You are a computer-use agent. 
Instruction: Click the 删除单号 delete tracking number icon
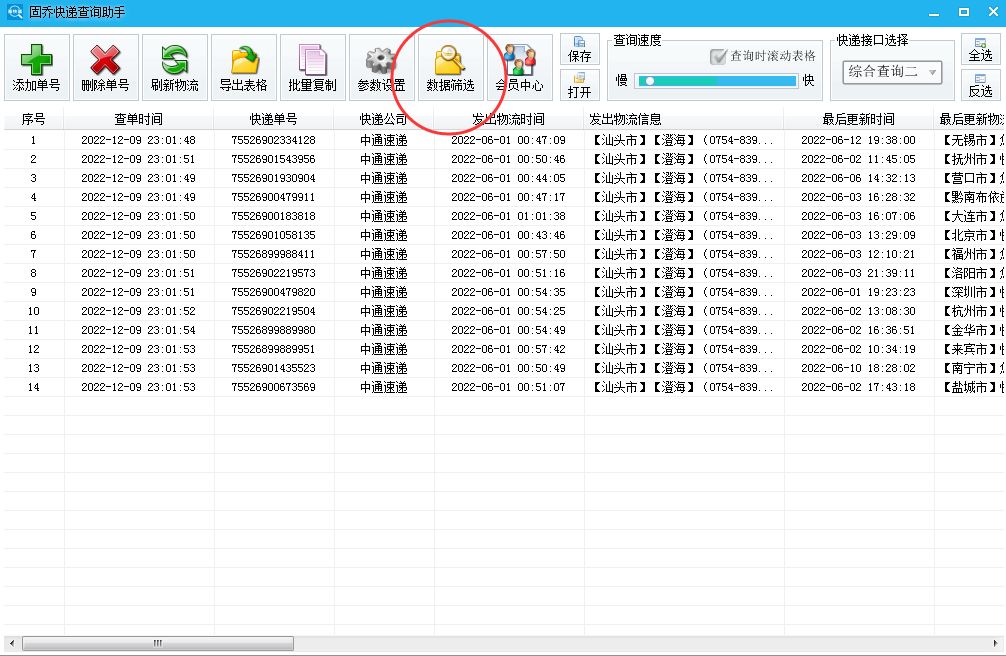(x=104, y=66)
